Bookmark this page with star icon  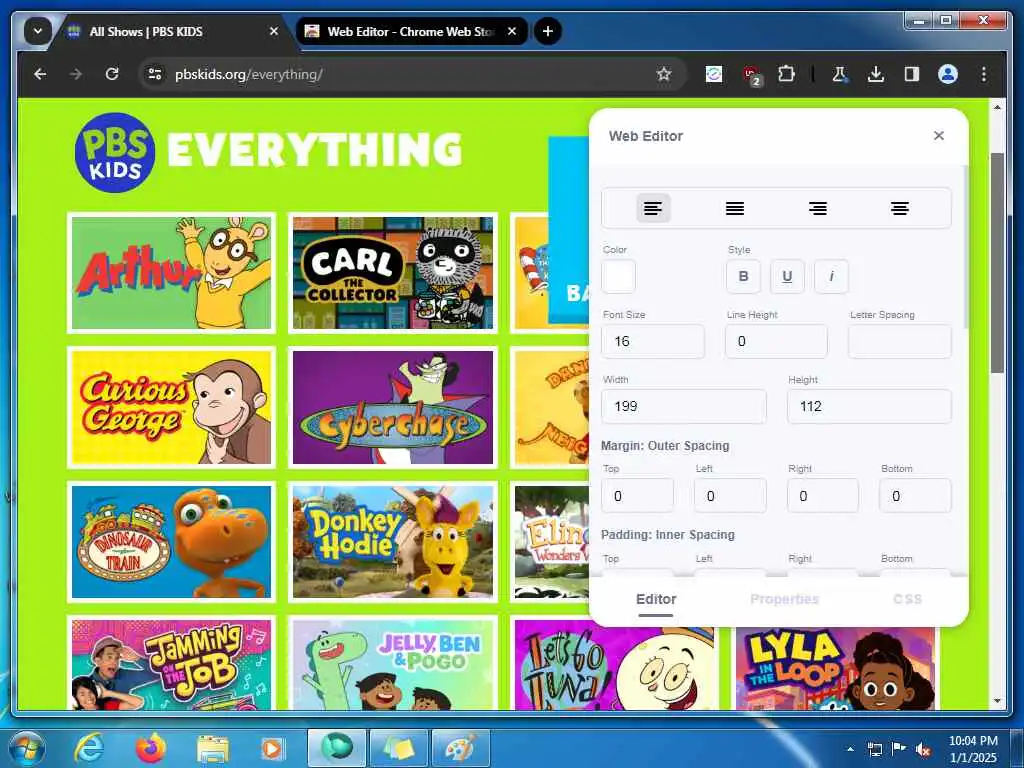(x=664, y=74)
